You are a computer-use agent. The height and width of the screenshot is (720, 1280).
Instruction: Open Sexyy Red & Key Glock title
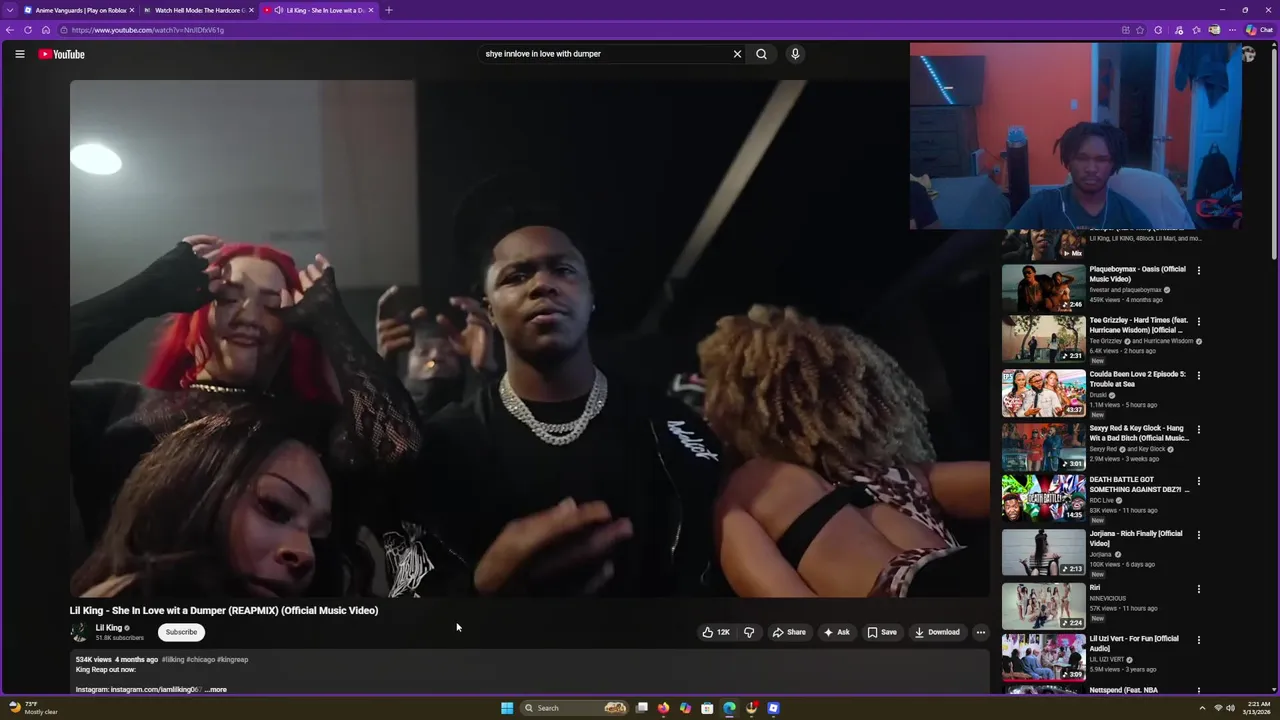click(1139, 433)
